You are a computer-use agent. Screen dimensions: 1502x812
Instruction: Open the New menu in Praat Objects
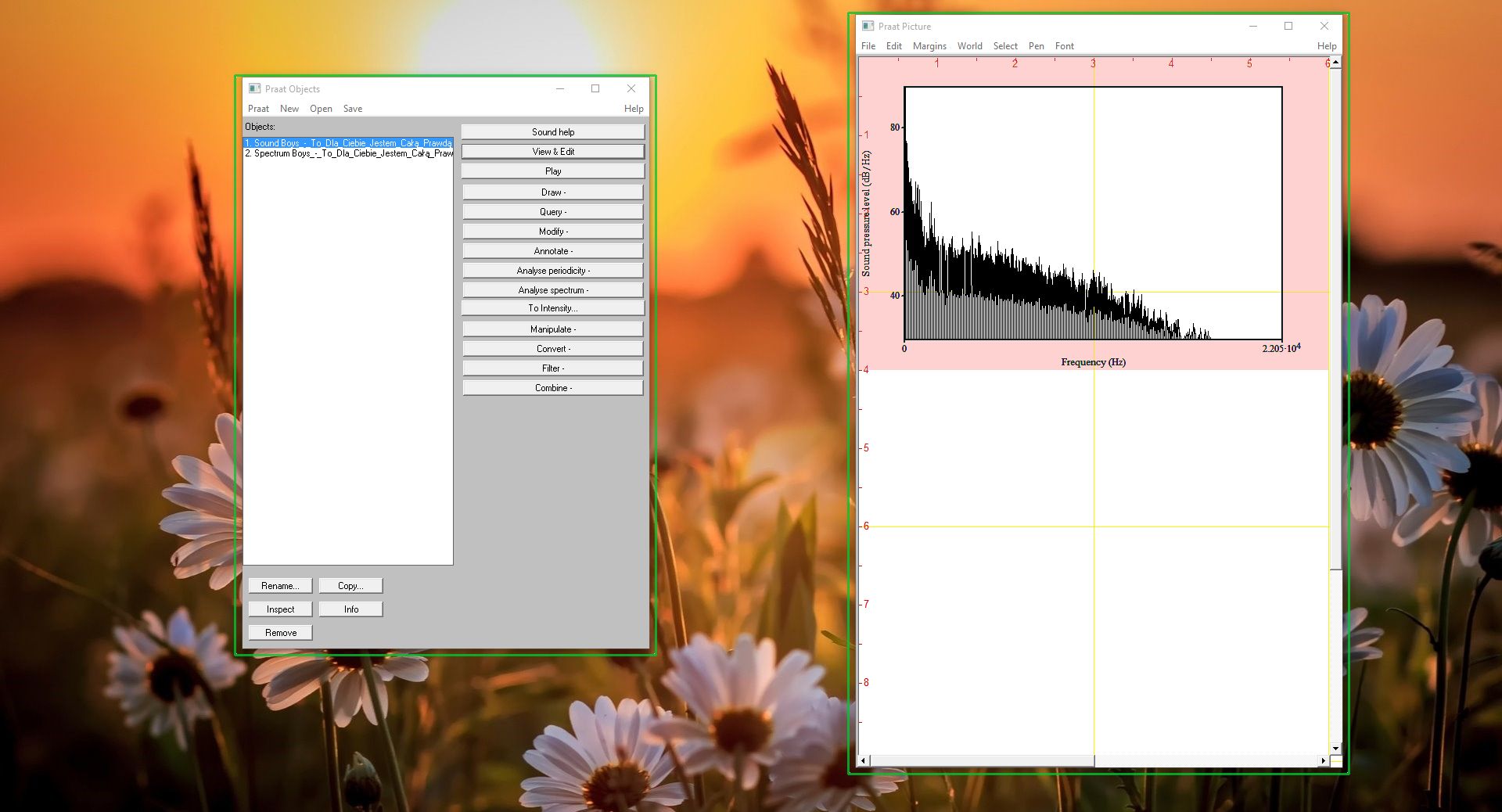tap(289, 109)
